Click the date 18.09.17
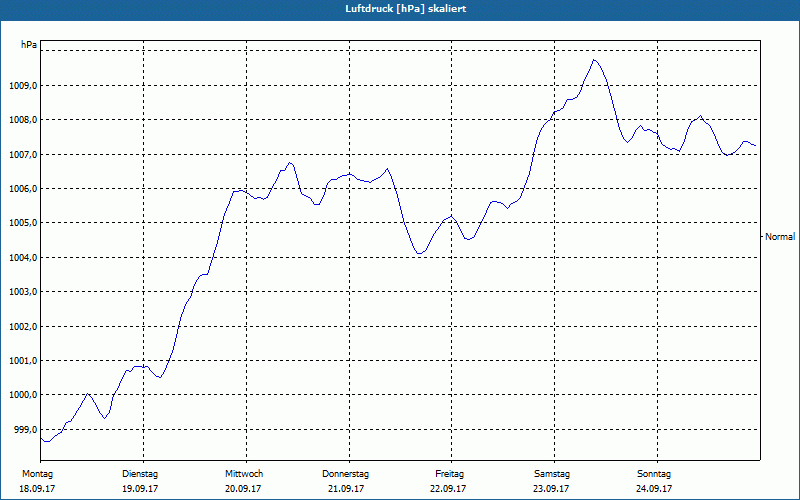Image resolution: width=800 pixels, height=500 pixels. pos(37,489)
